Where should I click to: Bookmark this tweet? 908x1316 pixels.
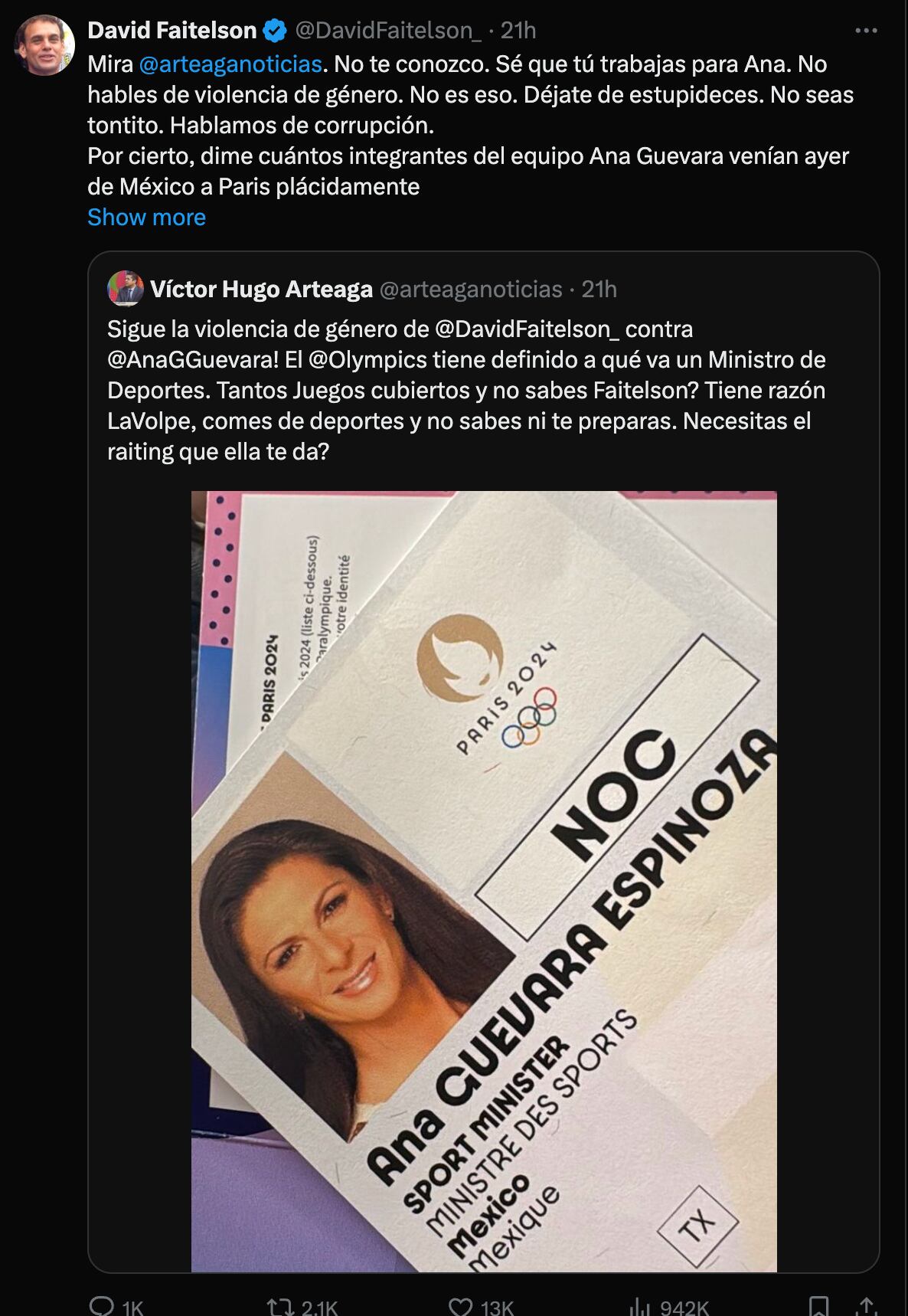click(818, 1306)
